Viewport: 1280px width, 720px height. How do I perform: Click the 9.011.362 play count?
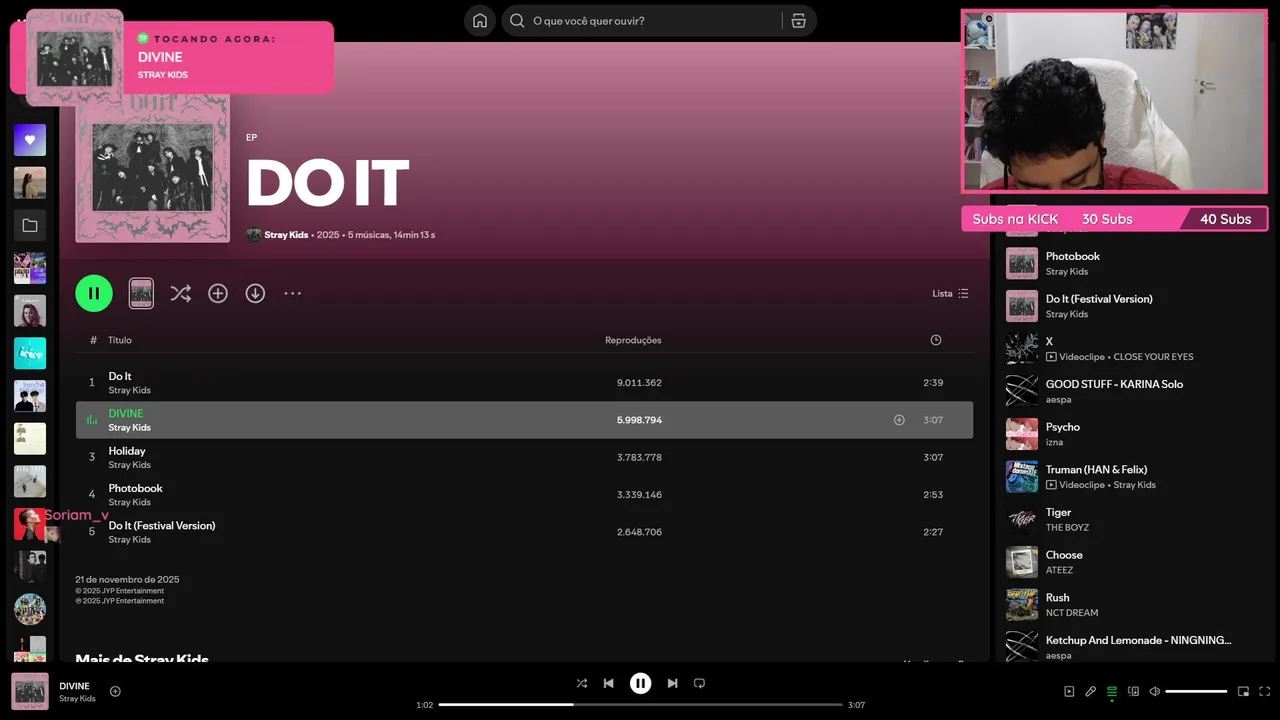(x=639, y=383)
